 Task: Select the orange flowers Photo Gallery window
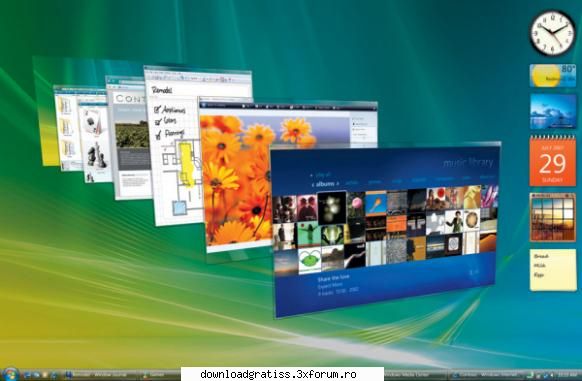[238, 178]
